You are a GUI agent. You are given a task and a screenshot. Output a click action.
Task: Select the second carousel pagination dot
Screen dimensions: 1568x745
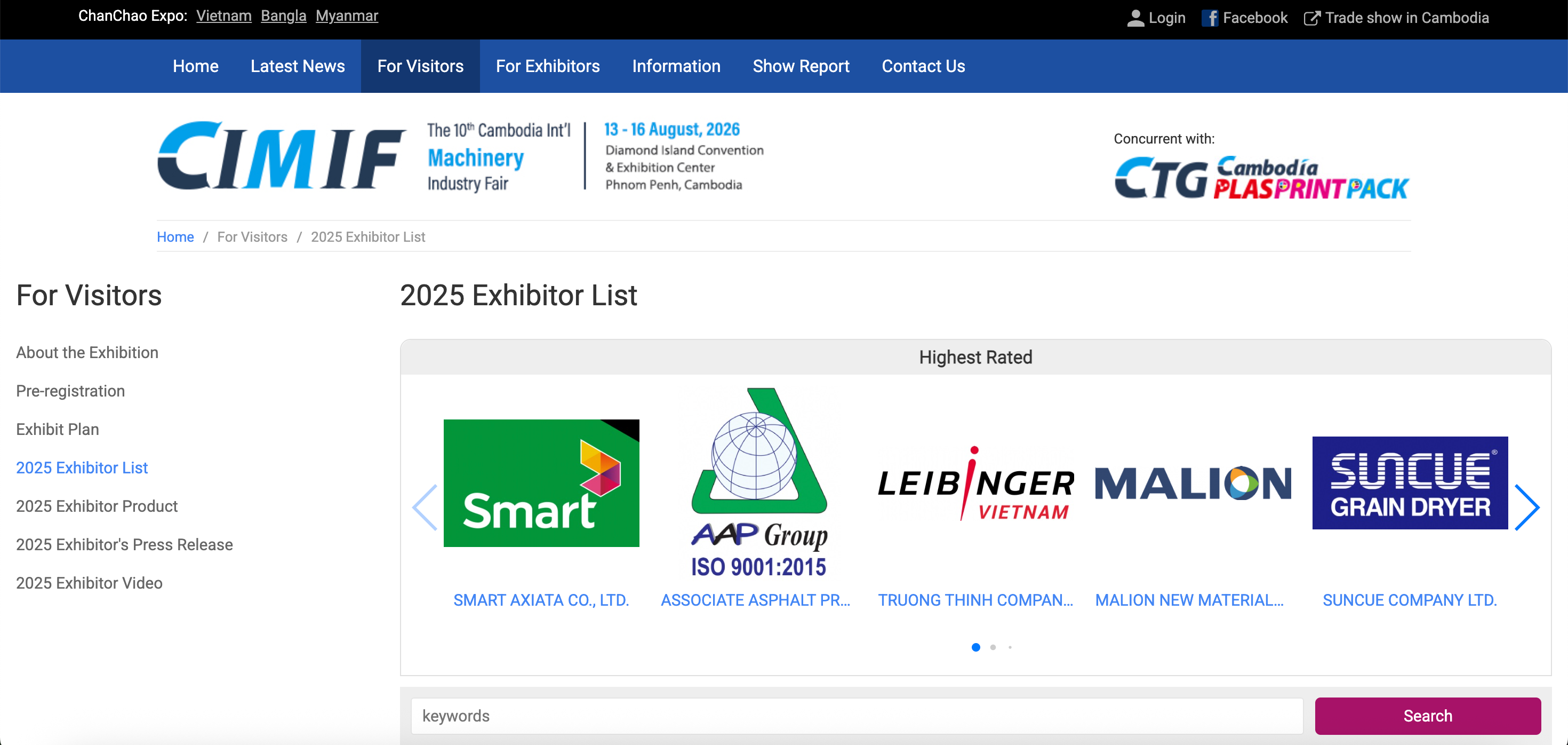pos(993,647)
